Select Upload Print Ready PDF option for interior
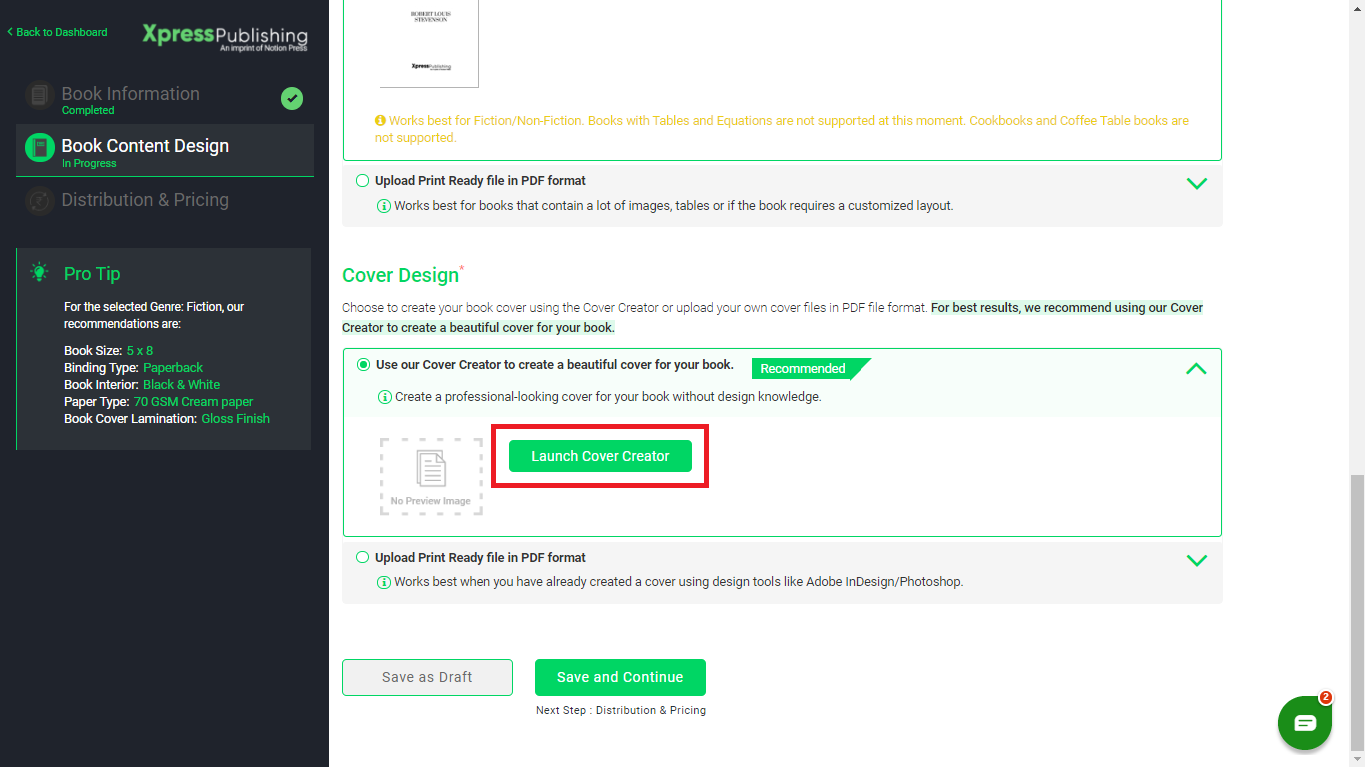The image size is (1365, 767). tap(363, 181)
